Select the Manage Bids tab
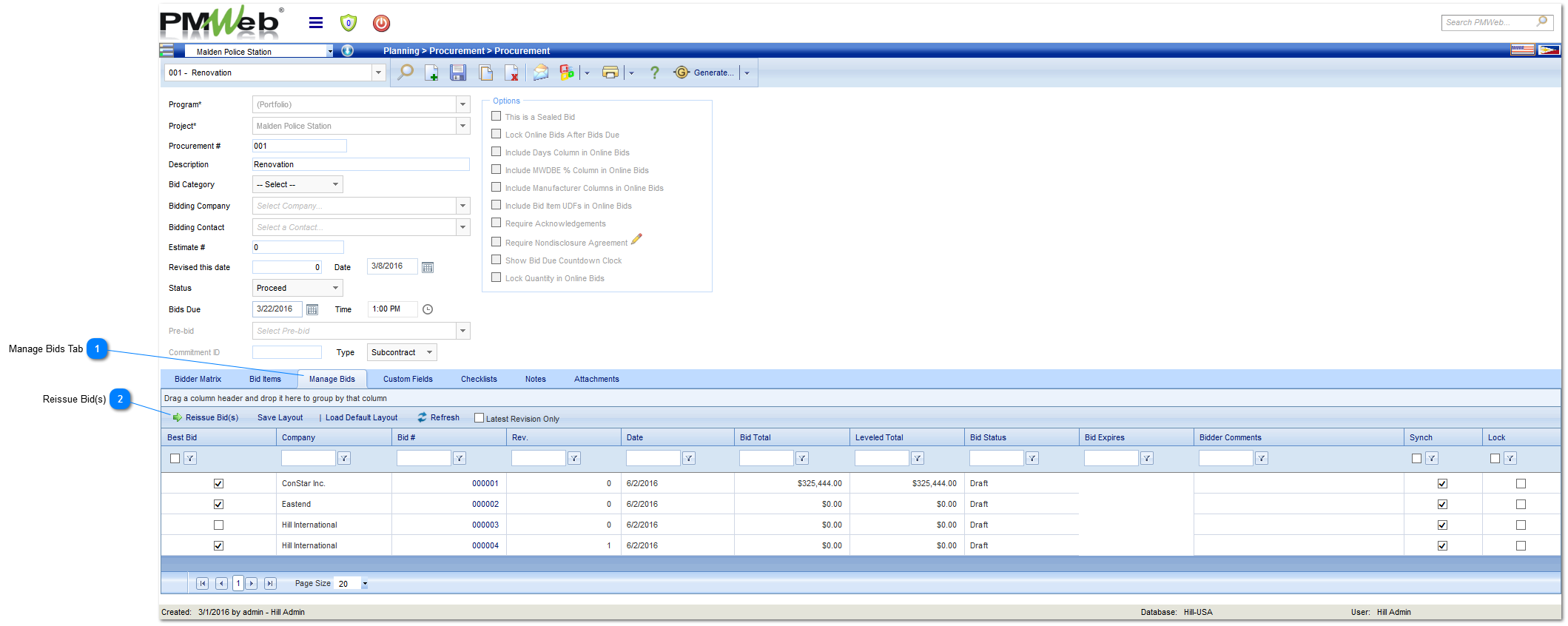 [x=332, y=379]
